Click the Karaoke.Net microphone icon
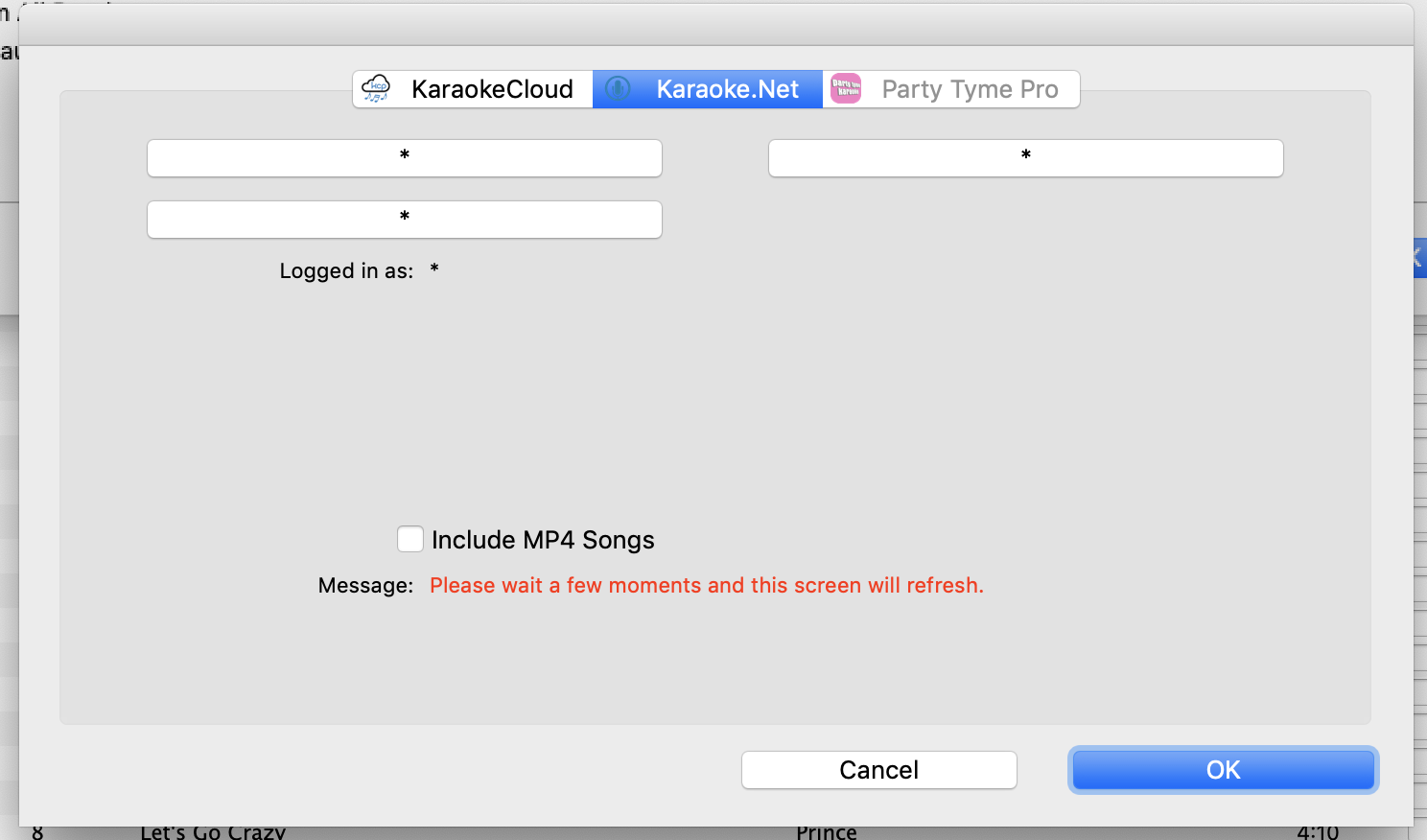 (619, 89)
